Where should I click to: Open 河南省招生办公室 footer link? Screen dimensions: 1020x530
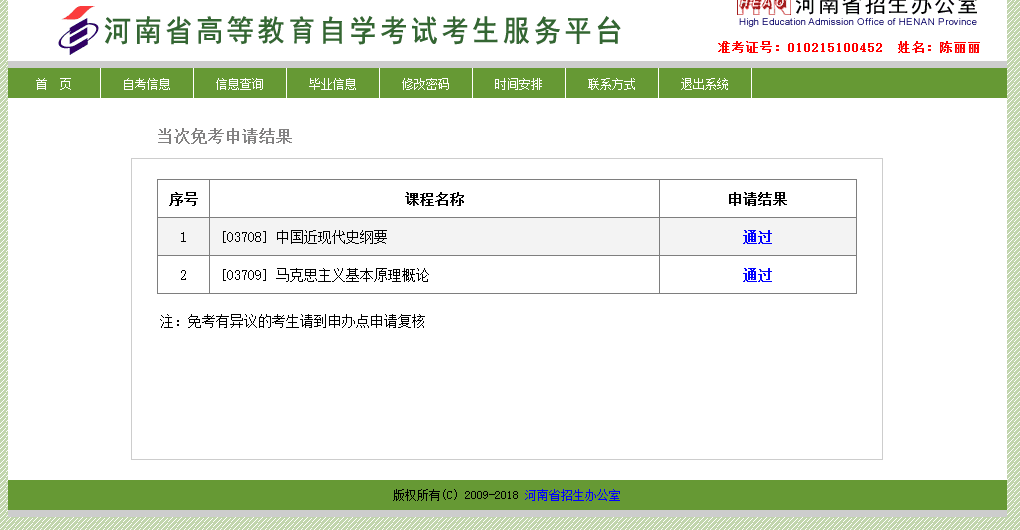tap(572, 495)
